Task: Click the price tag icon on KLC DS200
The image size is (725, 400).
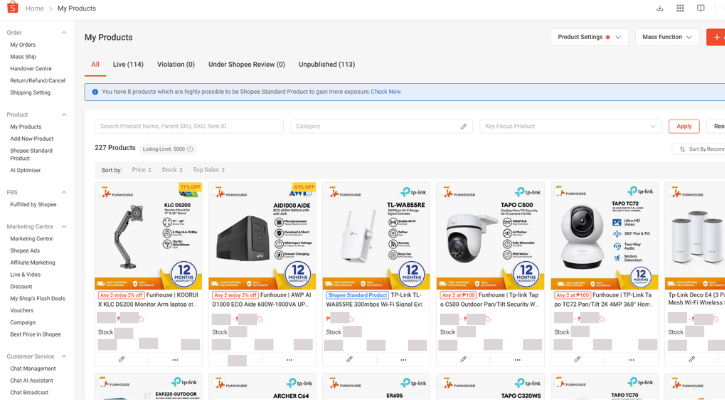Action: tap(141, 319)
